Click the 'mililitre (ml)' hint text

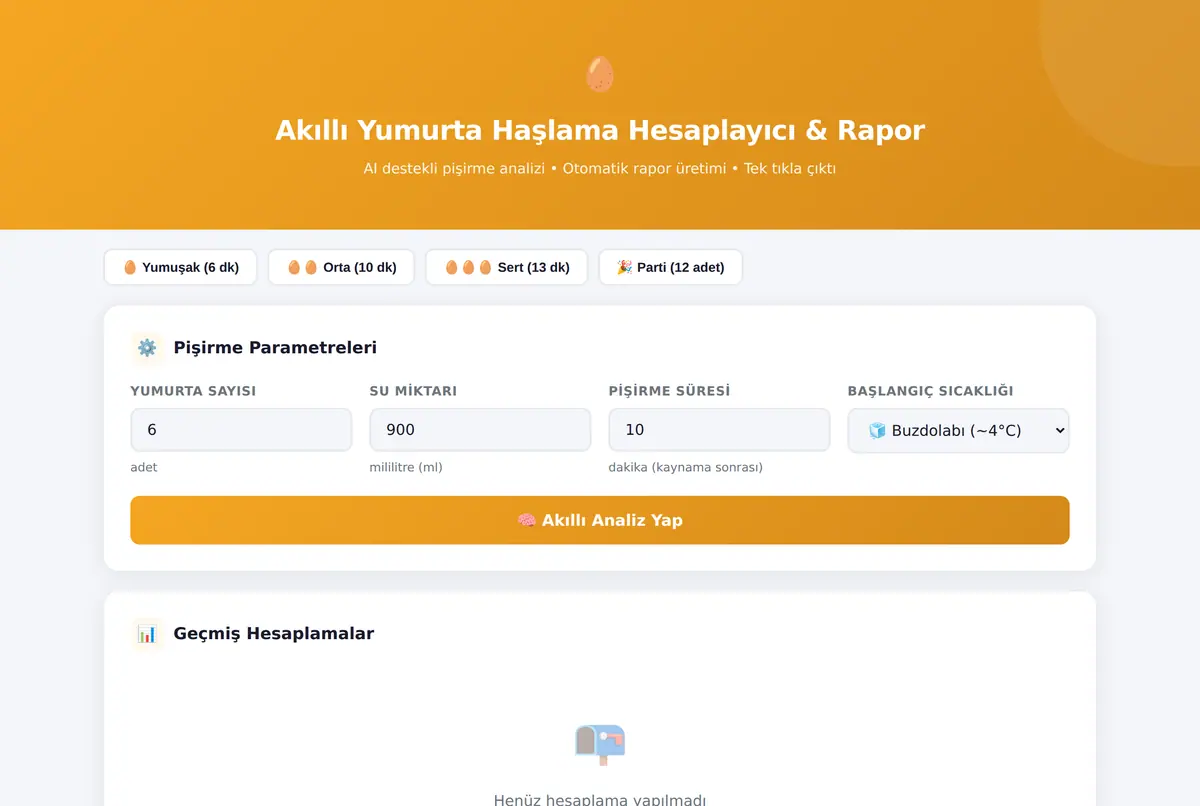[x=406, y=467]
